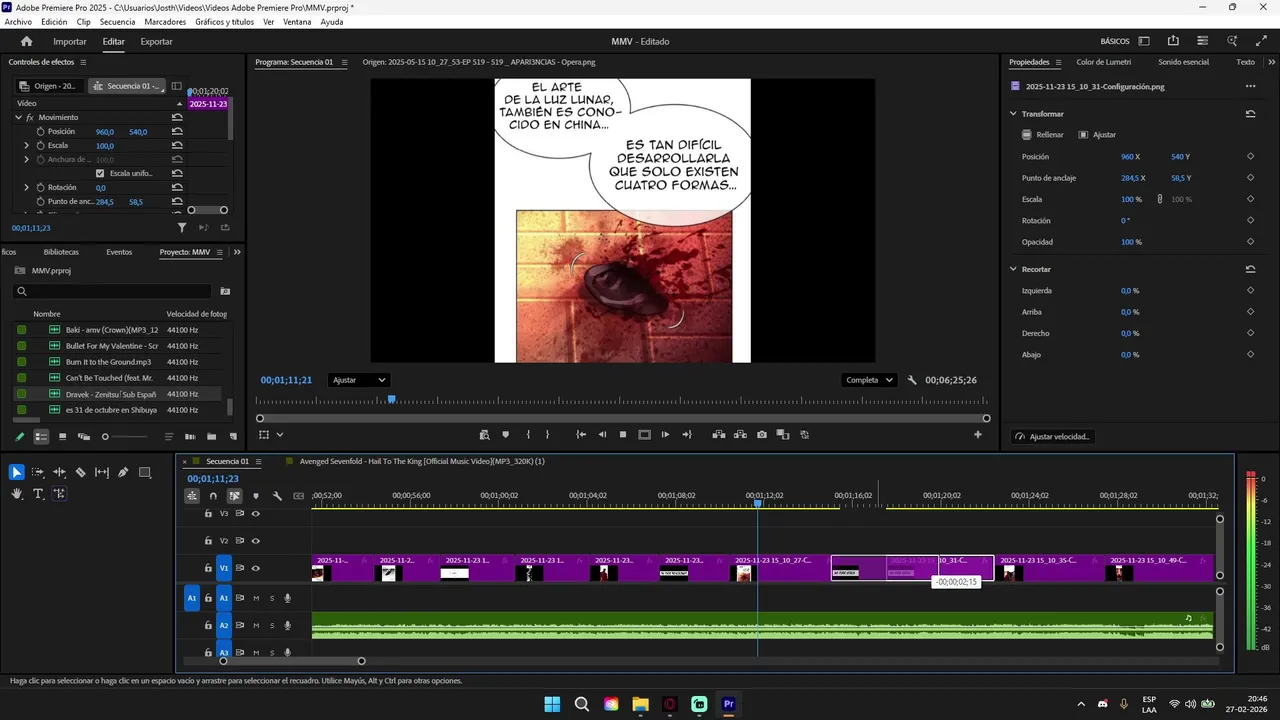
Task: Open File Explorer from taskbar
Action: click(x=640, y=704)
